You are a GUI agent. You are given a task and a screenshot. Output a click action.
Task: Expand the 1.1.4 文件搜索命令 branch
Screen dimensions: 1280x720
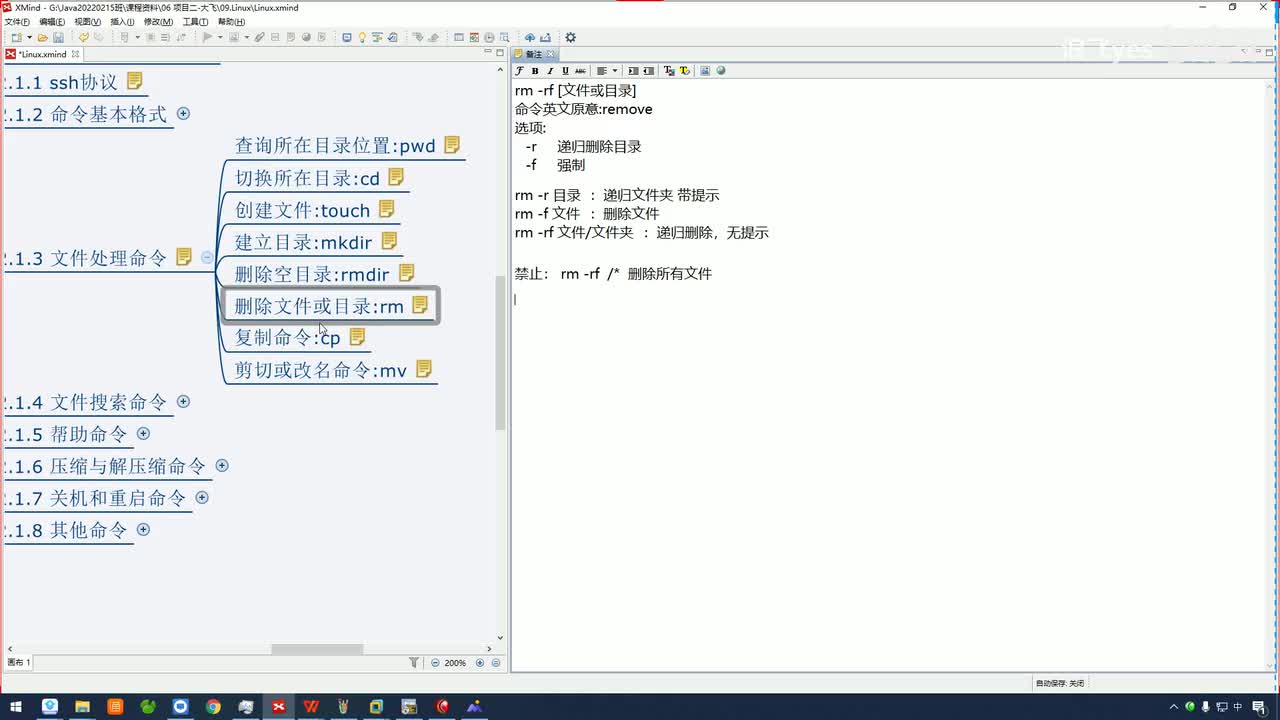(183, 401)
